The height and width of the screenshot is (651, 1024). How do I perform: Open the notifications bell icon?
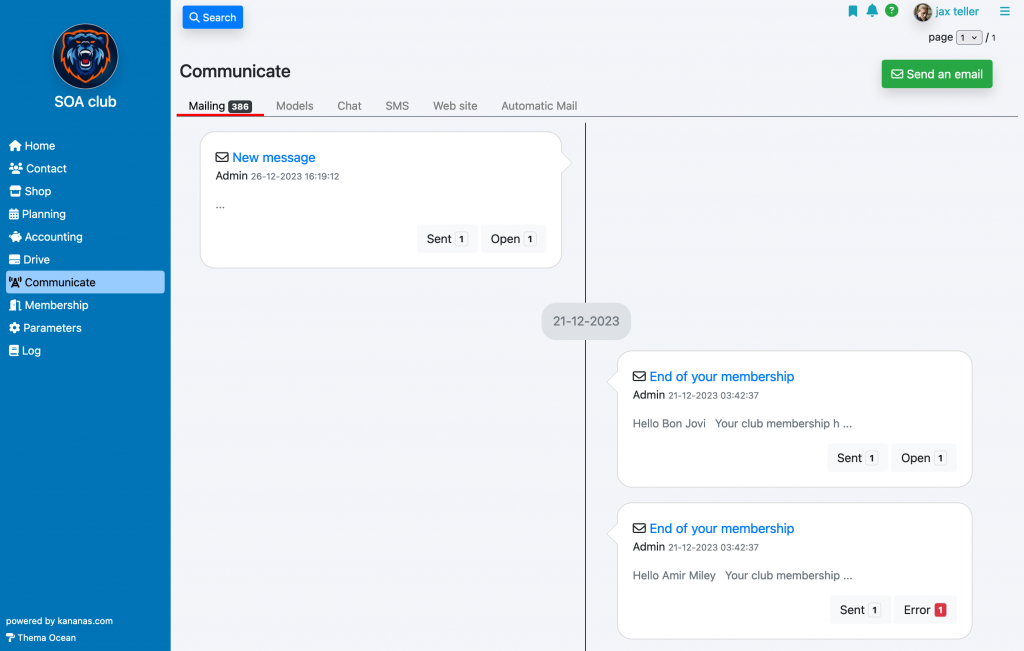pyautogui.click(x=872, y=11)
